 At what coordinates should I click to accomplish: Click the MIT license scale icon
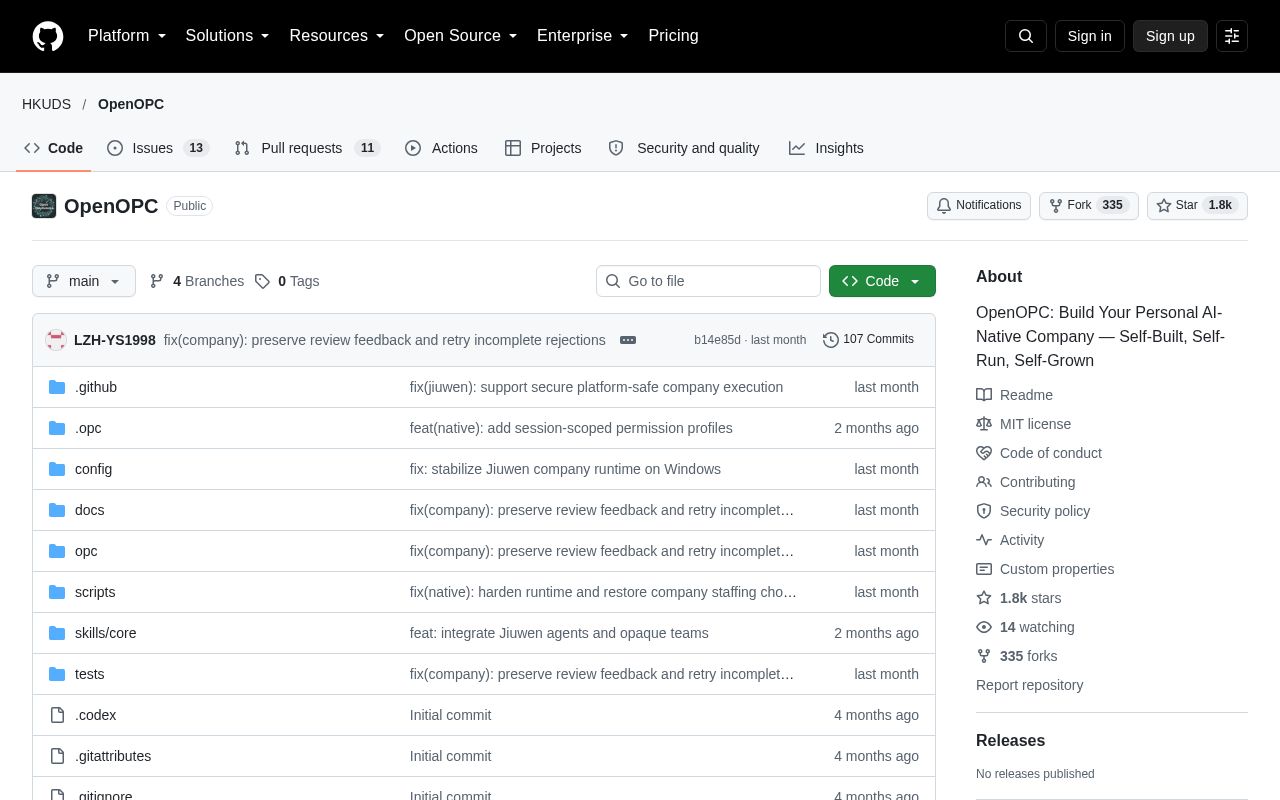coord(984,424)
